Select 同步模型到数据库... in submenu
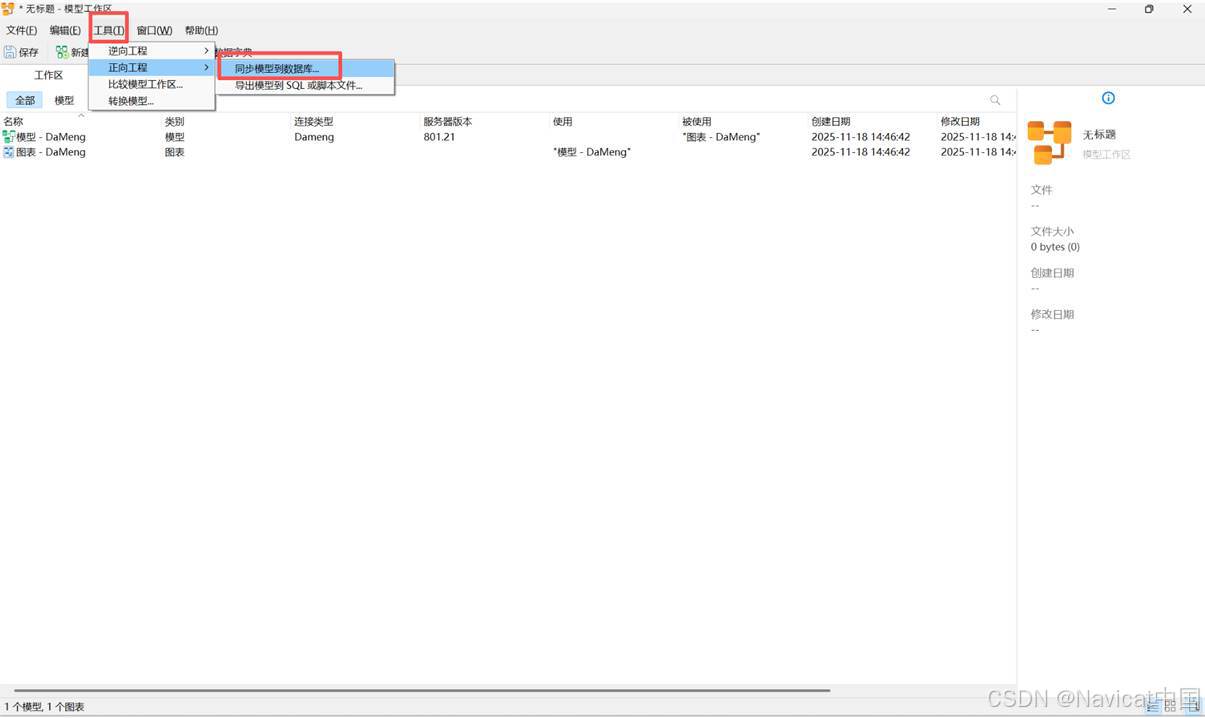This screenshot has height=718, width=1205. coord(308,69)
